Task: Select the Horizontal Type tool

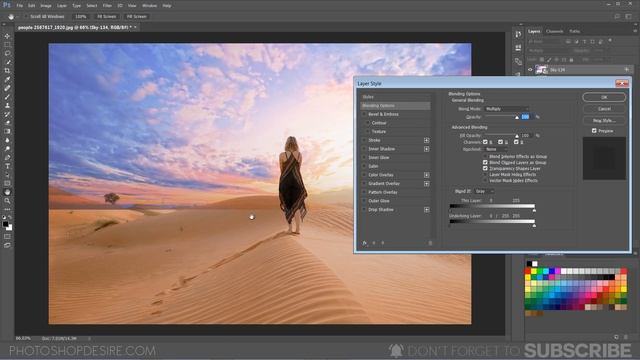Action: click(x=7, y=166)
